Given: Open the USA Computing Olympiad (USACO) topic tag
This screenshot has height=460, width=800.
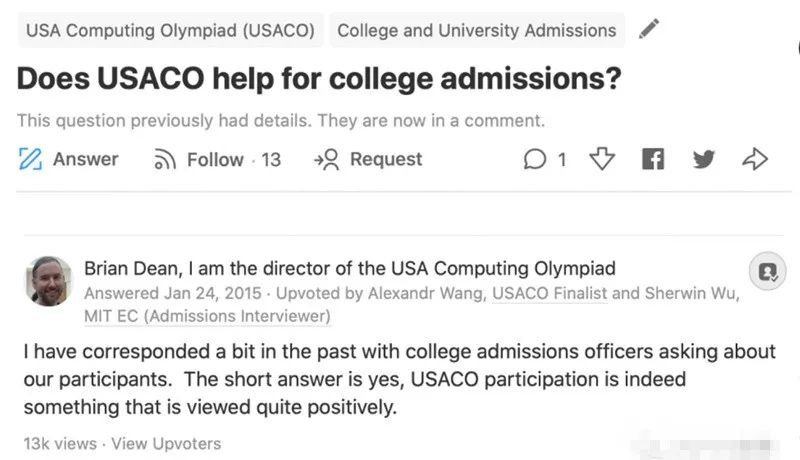Looking at the screenshot, I should point(170,30).
